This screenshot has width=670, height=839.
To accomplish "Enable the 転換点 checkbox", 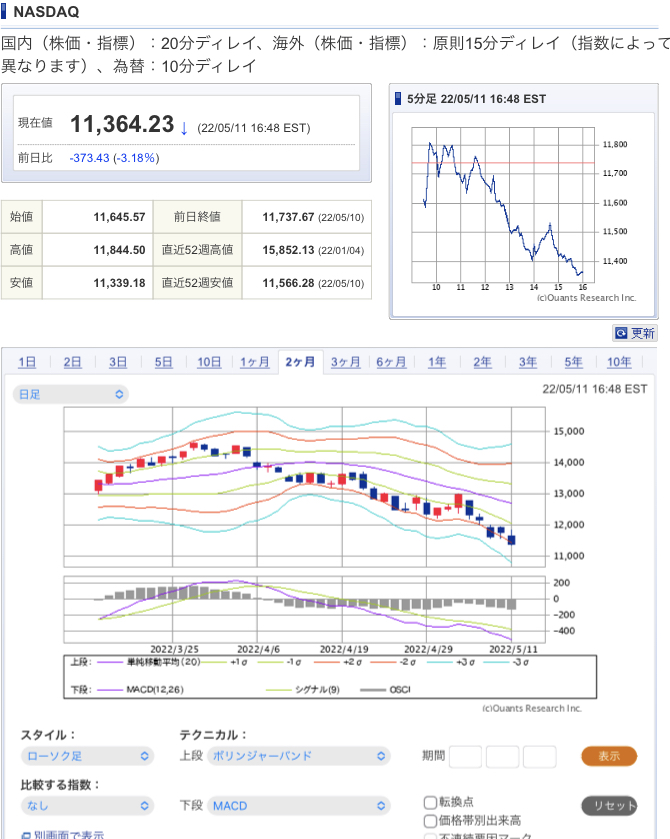I will click(x=430, y=802).
